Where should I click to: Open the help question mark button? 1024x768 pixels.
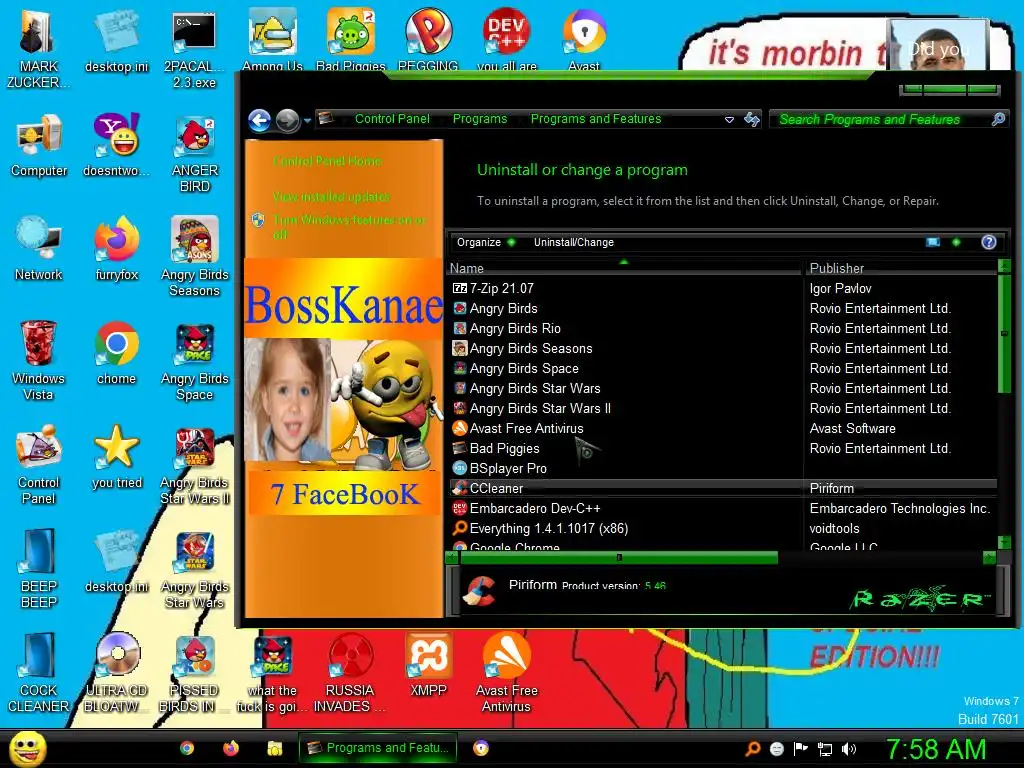(989, 242)
